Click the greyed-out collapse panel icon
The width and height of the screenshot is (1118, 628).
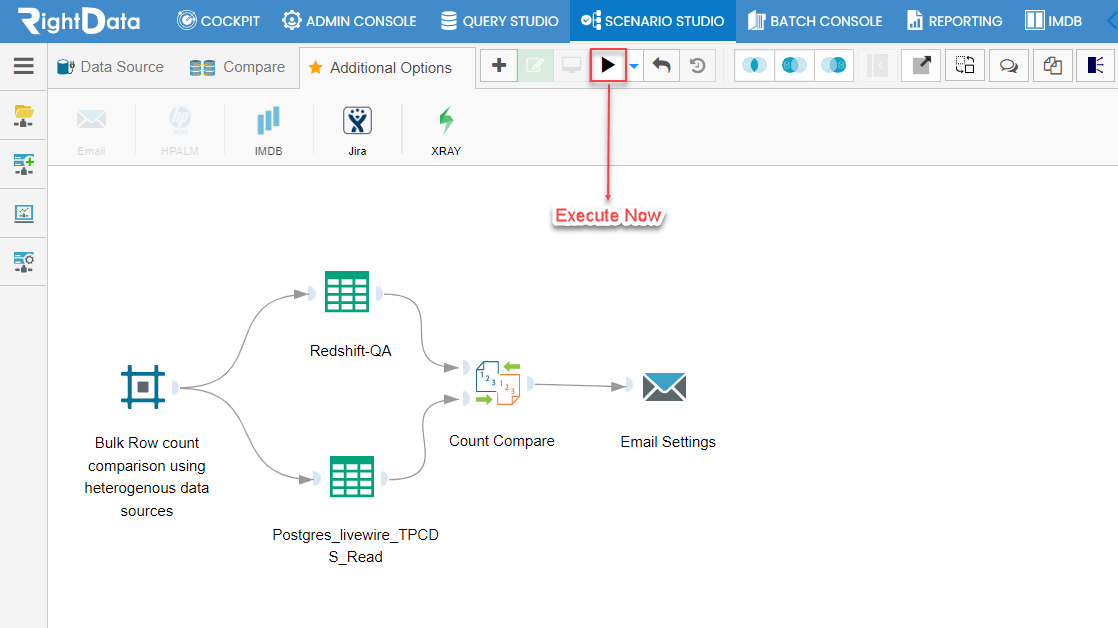click(877, 66)
